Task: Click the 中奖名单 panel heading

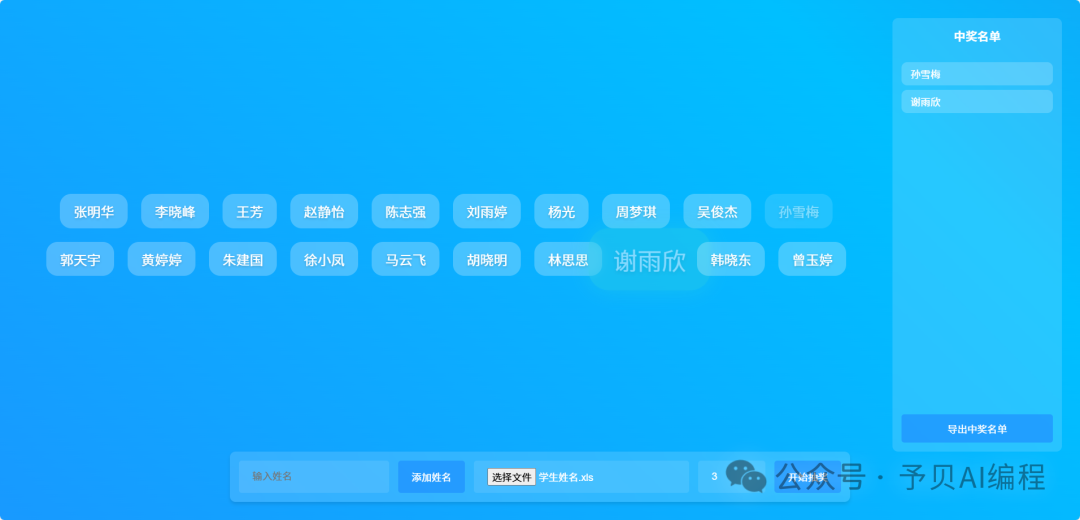Action: [977, 37]
